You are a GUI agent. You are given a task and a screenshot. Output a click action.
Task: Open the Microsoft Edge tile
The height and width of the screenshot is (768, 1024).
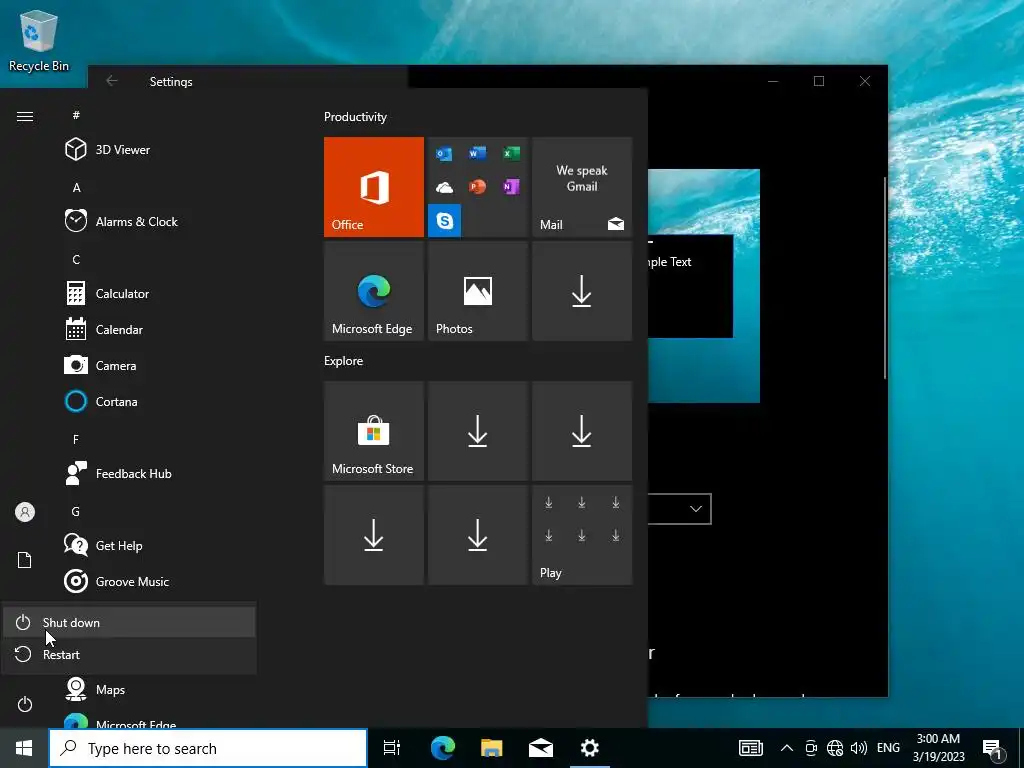pyautogui.click(x=374, y=291)
